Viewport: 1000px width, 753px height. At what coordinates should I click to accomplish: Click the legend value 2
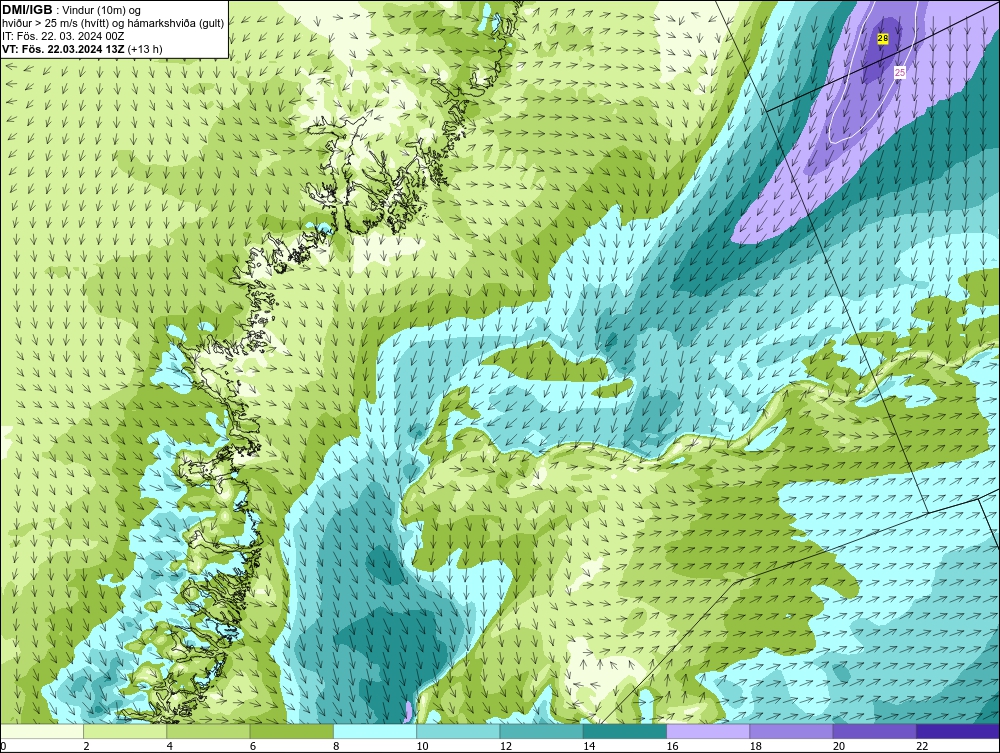[x=86, y=747]
